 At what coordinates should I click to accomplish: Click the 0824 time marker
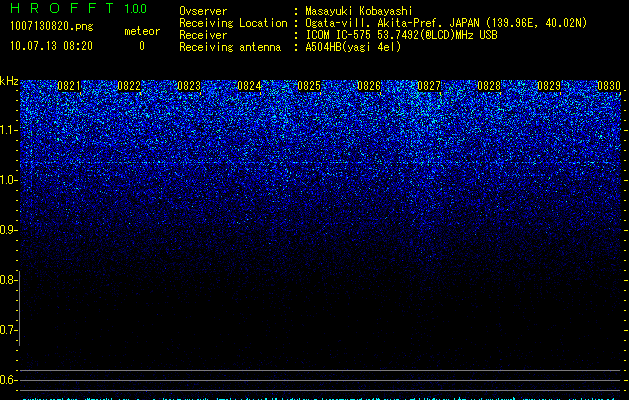249,86
